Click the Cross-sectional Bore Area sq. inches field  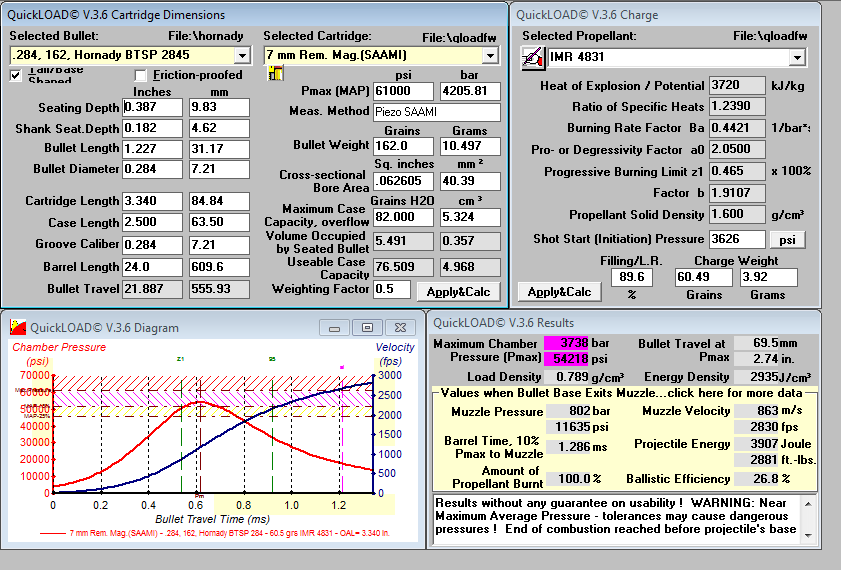[x=403, y=181]
